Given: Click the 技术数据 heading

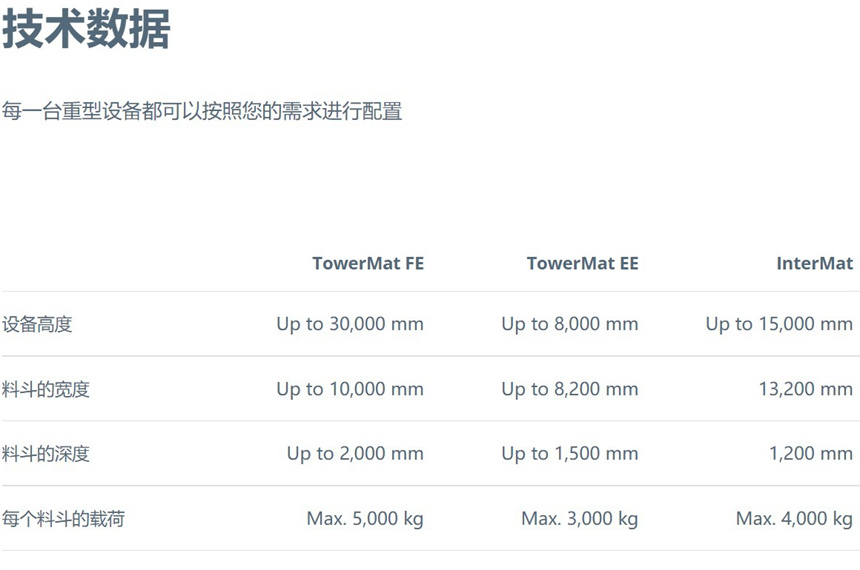Looking at the screenshot, I should point(86,29).
